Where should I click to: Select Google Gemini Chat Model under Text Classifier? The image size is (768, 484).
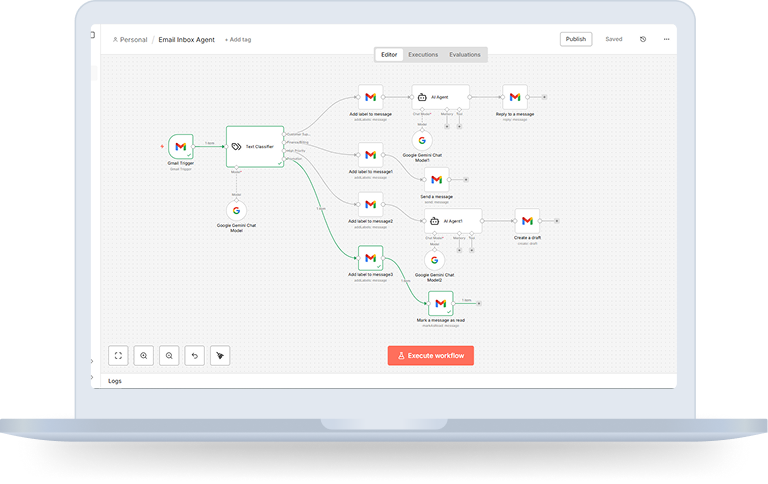[x=237, y=210]
